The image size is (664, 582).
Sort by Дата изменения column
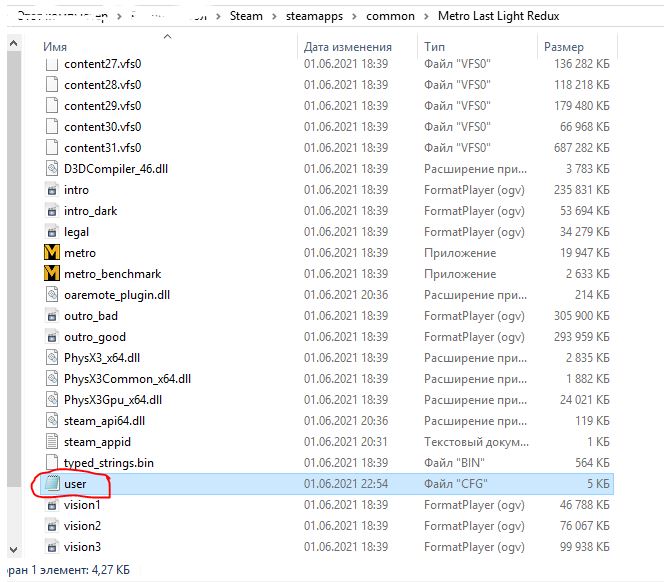point(347,47)
